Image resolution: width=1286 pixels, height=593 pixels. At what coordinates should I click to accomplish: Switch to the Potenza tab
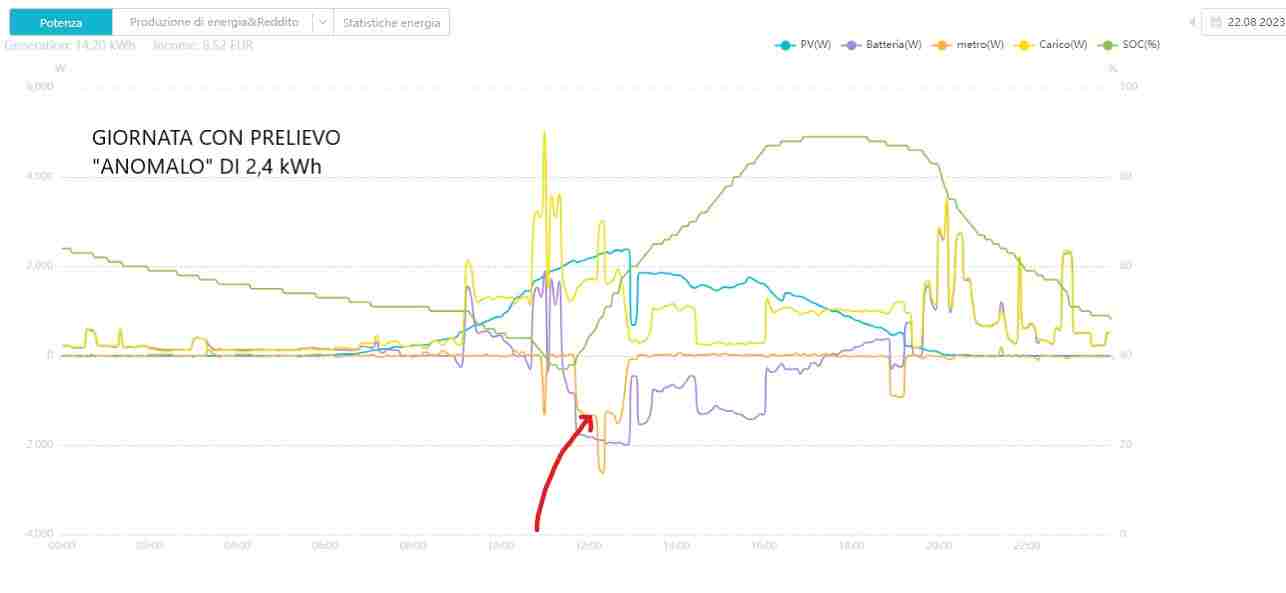click(61, 22)
